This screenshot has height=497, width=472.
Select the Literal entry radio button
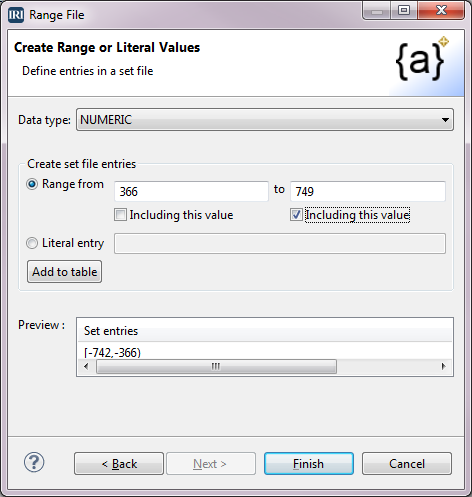(32, 243)
